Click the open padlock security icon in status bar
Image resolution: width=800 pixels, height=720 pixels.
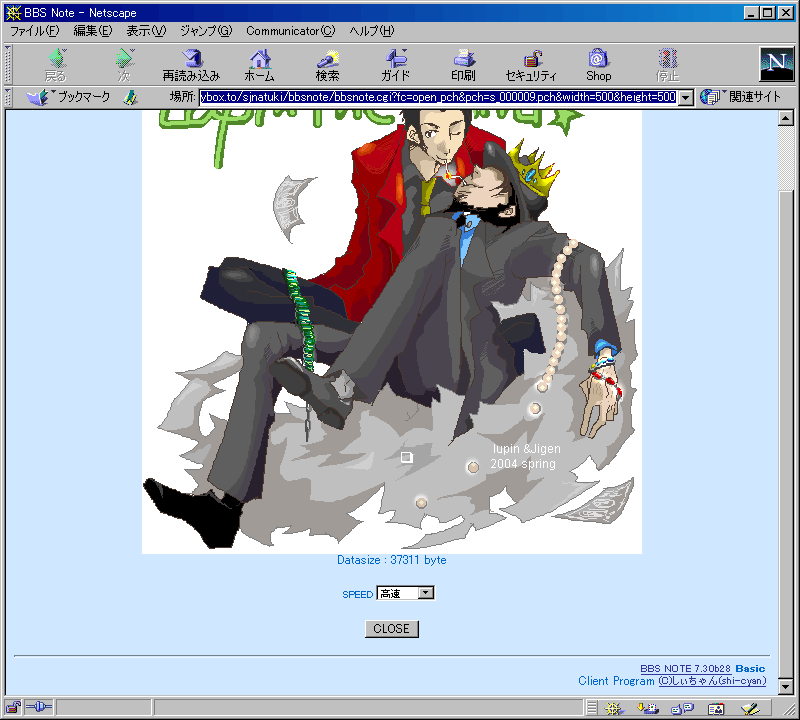[13, 707]
